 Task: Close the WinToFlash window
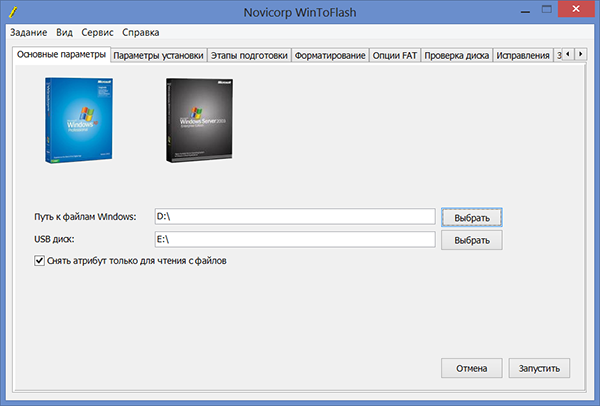point(576,9)
